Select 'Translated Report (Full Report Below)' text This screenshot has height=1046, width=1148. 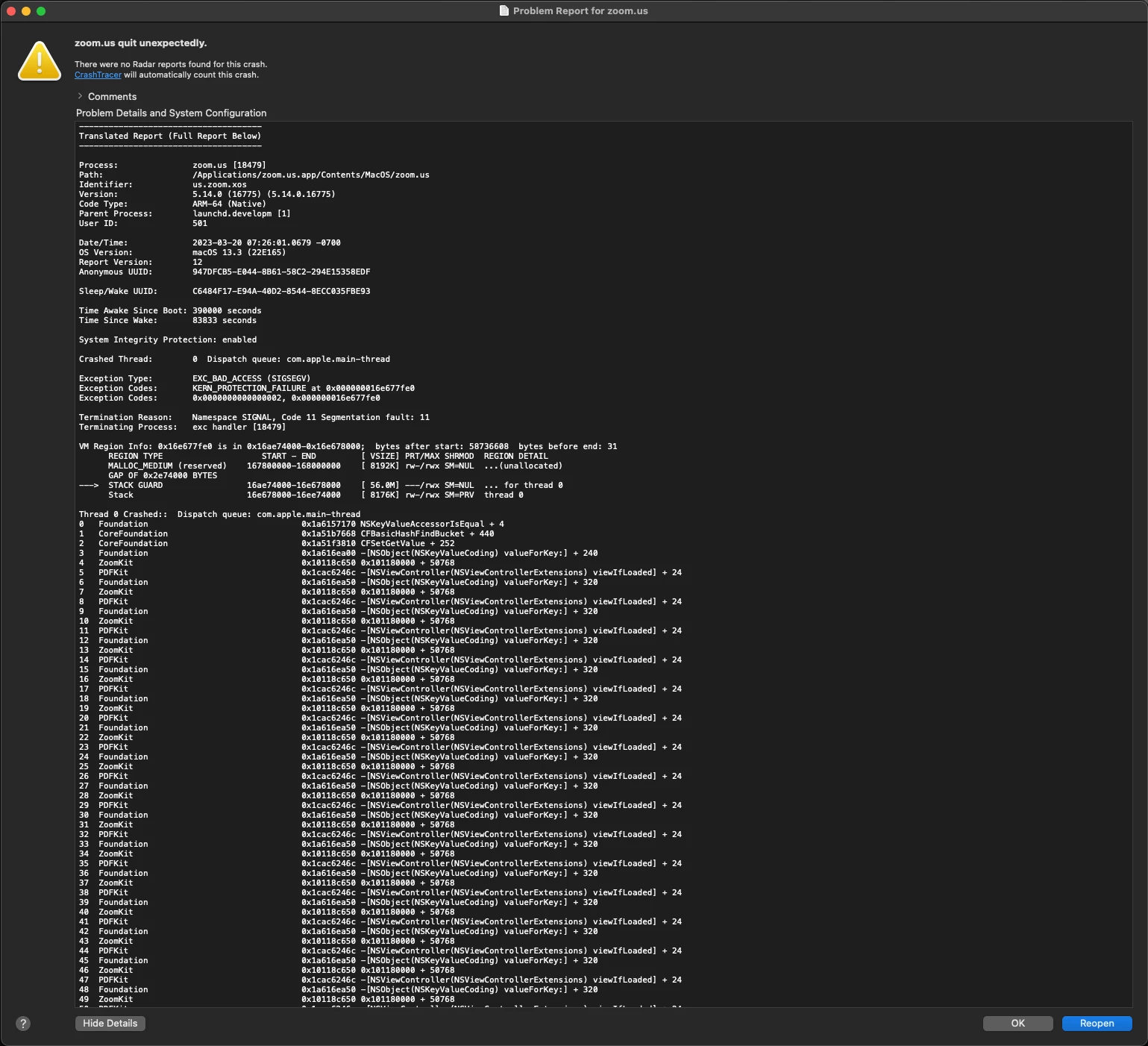click(170, 136)
